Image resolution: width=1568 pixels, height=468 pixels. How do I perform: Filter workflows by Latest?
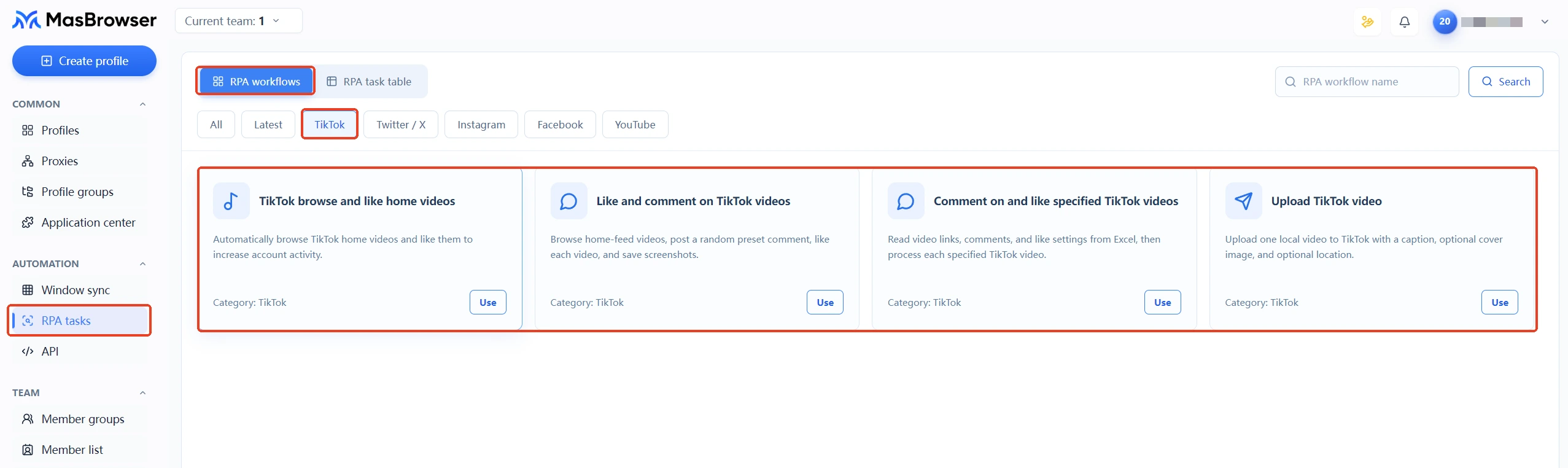pyautogui.click(x=268, y=125)
